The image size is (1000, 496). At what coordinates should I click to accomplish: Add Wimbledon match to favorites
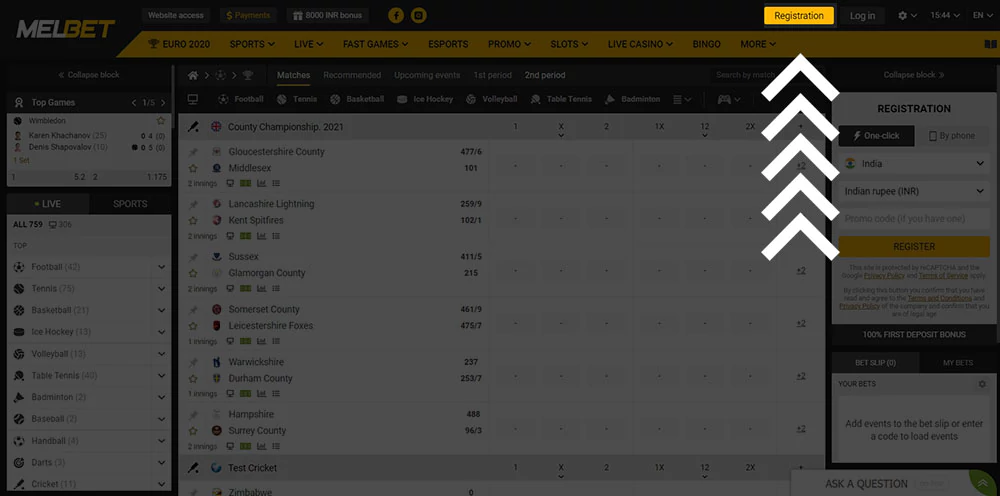tap(161, 120)
